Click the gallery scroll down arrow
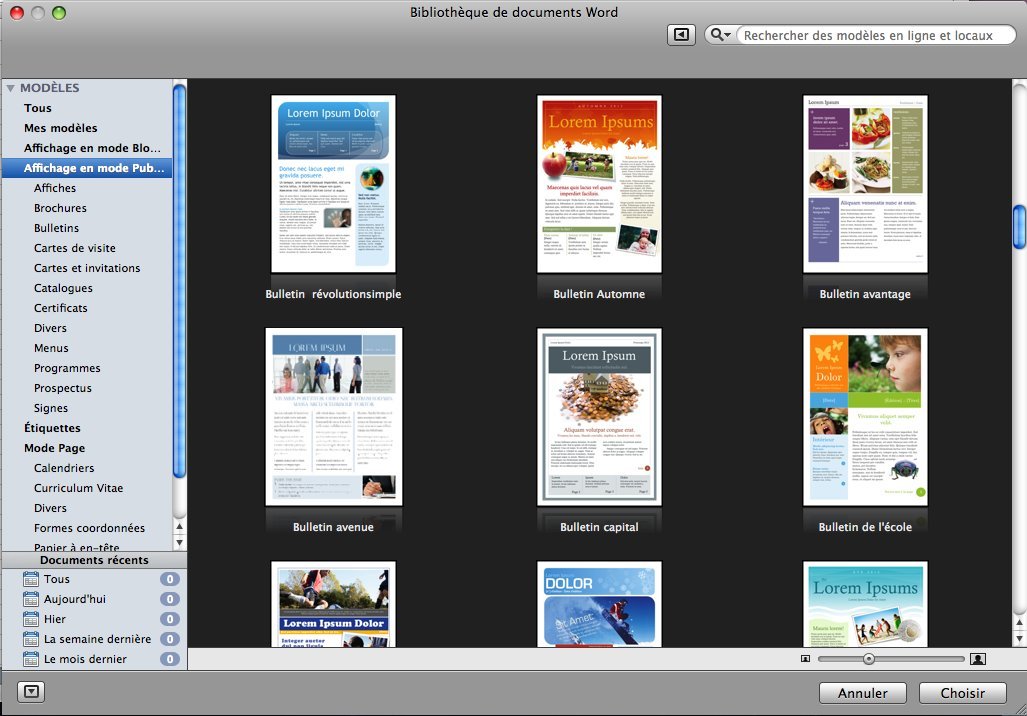This screenshot has height=716, width=1027. click(1019, 638)
